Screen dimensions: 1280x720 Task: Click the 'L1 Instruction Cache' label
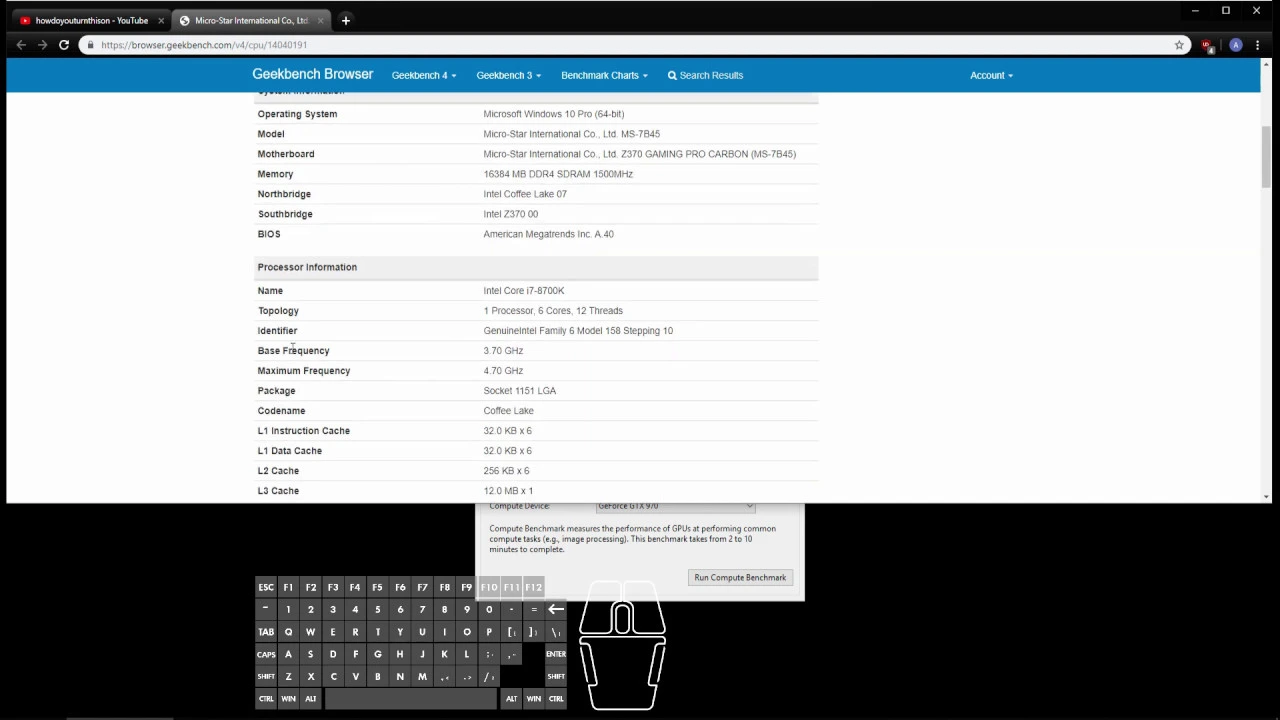click(304, 431)
